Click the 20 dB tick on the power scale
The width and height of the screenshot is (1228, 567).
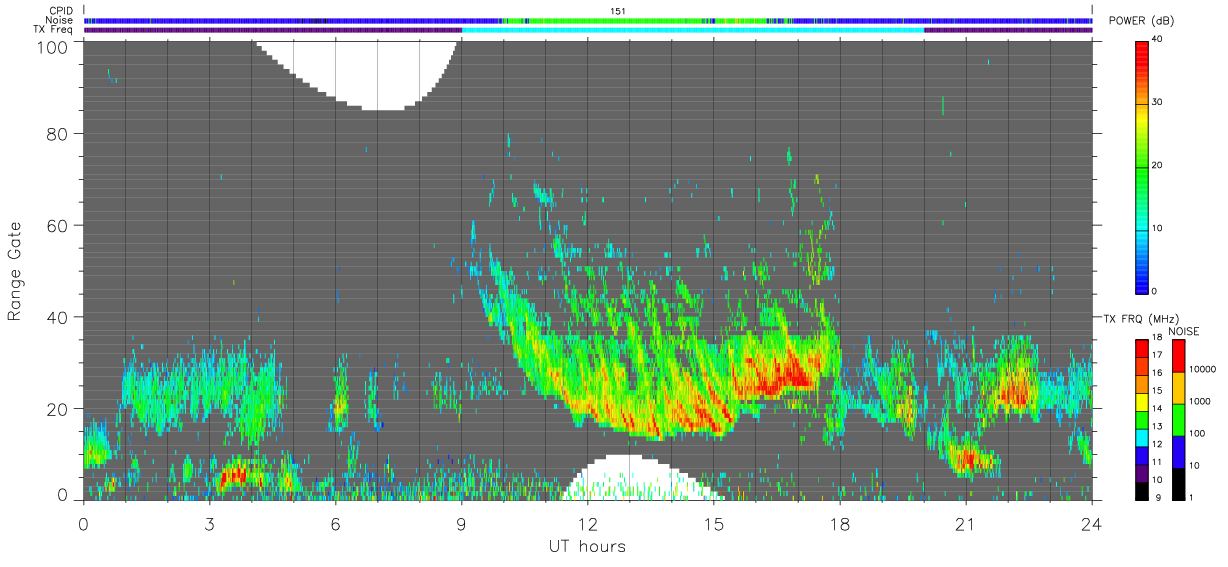[1157, 165]
